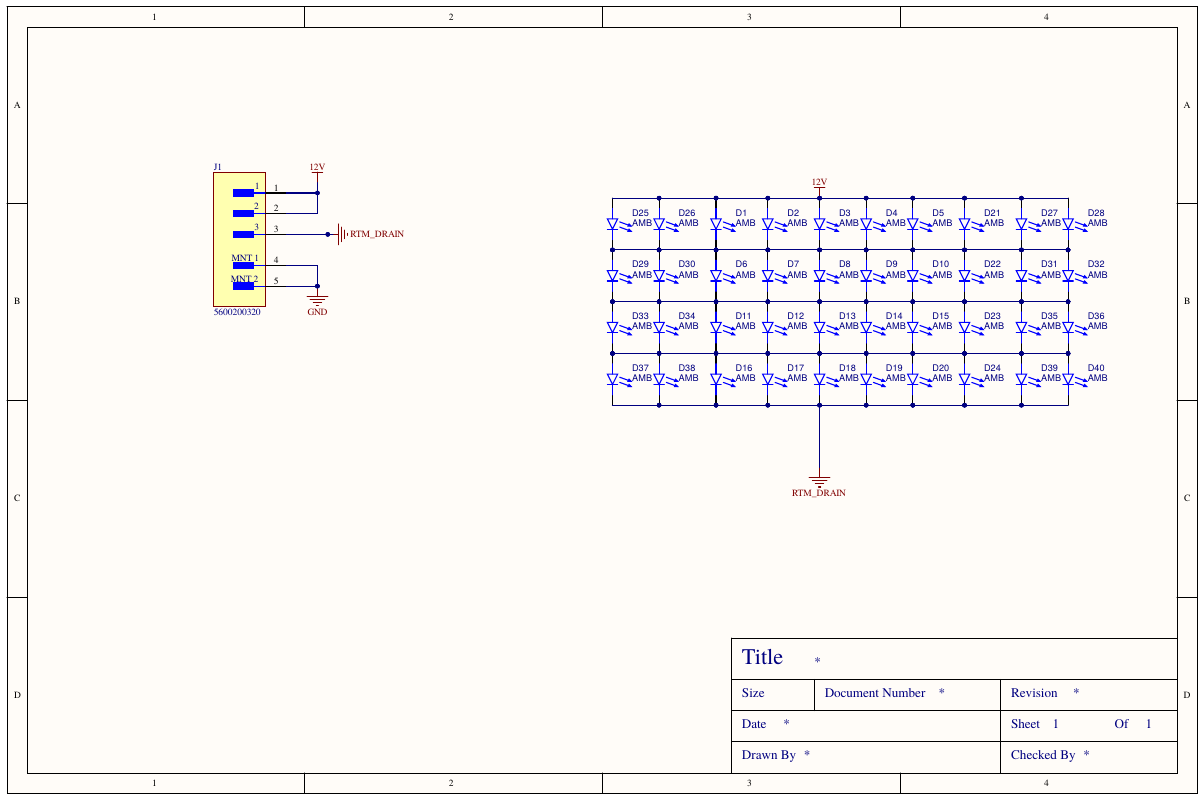
Task: Click the D39 designator text
Action: coord(1049,368)
